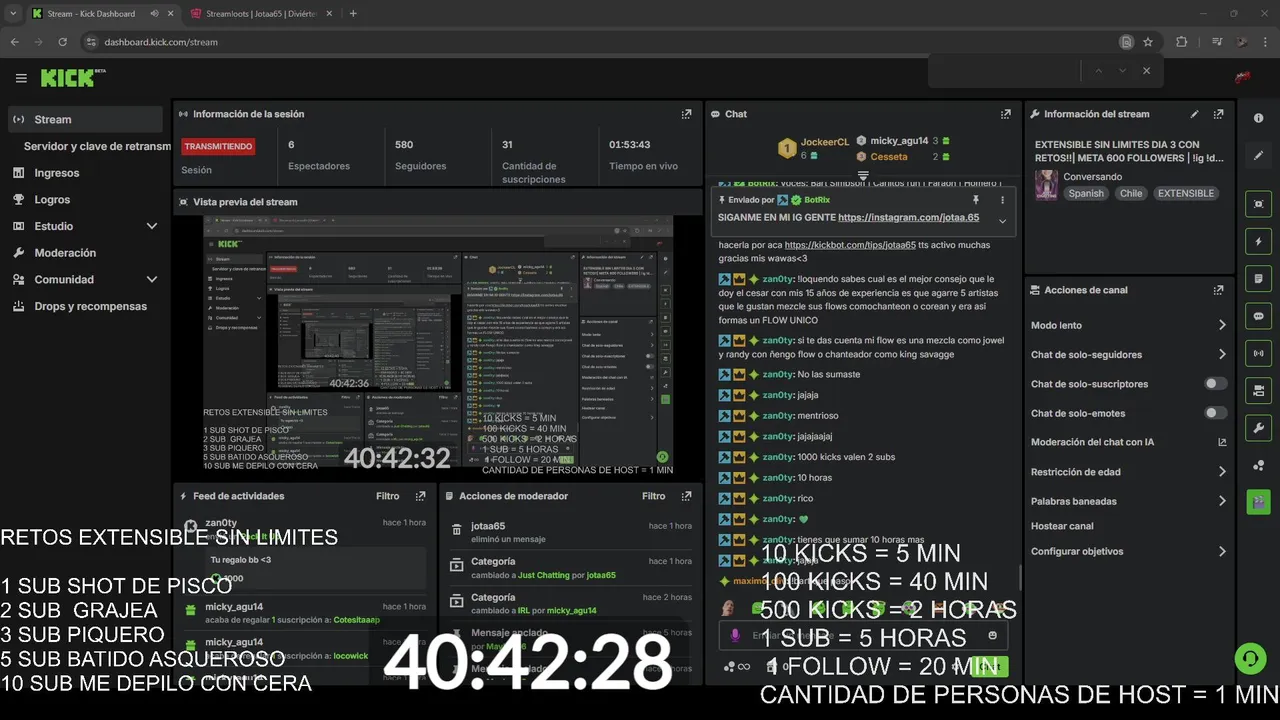This screenshot has width=1280, height=720.
Task: Mute the Kick Dashboard tab audio
Action: coord(155,14)
